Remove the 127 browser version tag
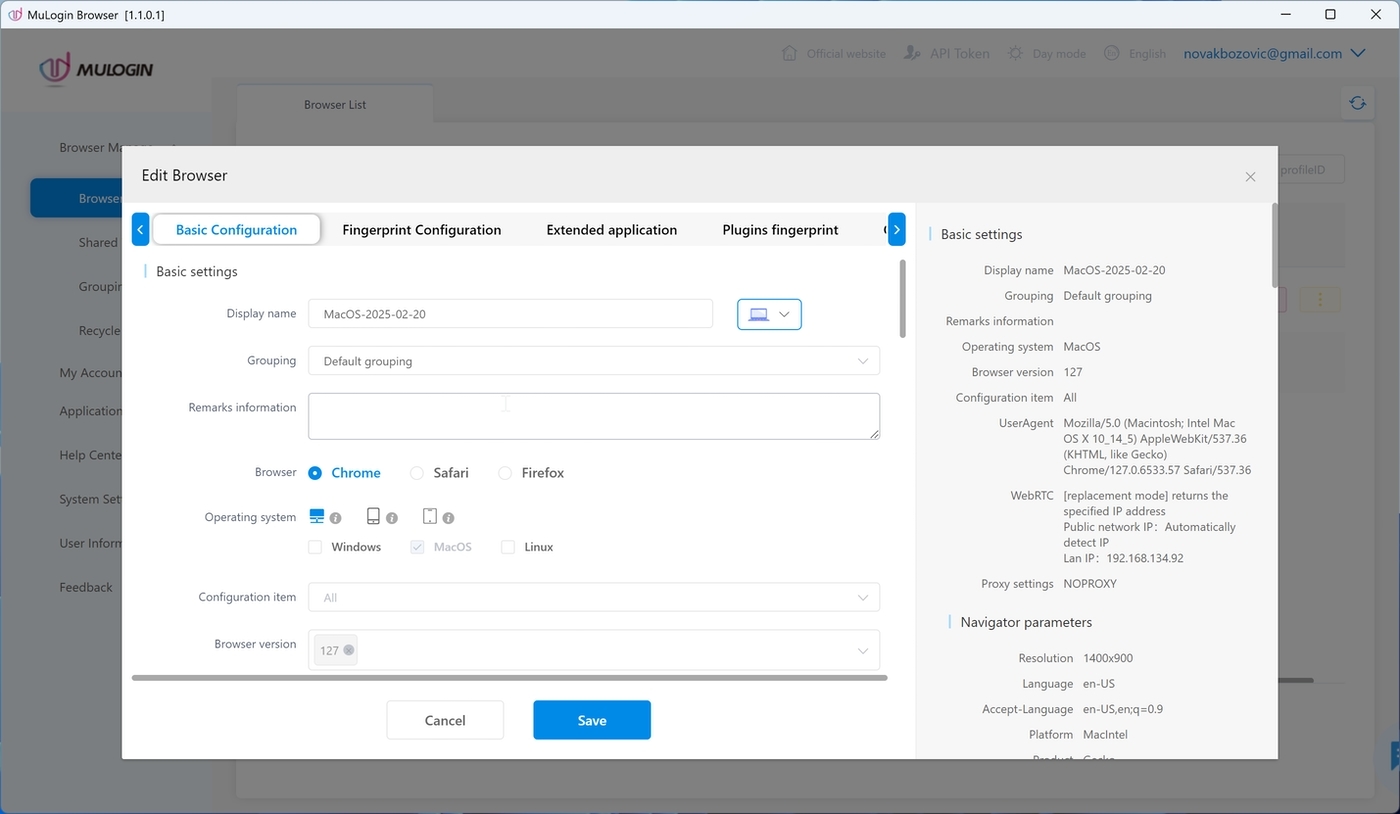This screenshot has width=1400, height=814. coord(349,650)
